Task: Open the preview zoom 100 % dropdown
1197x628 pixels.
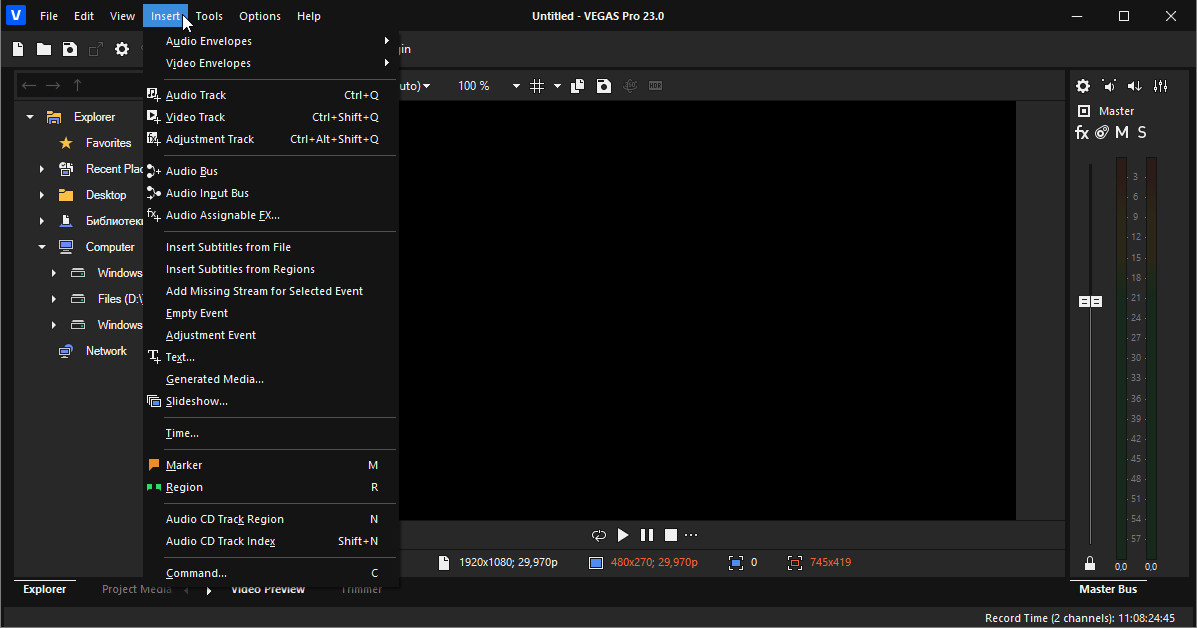Action: (516, 86)
